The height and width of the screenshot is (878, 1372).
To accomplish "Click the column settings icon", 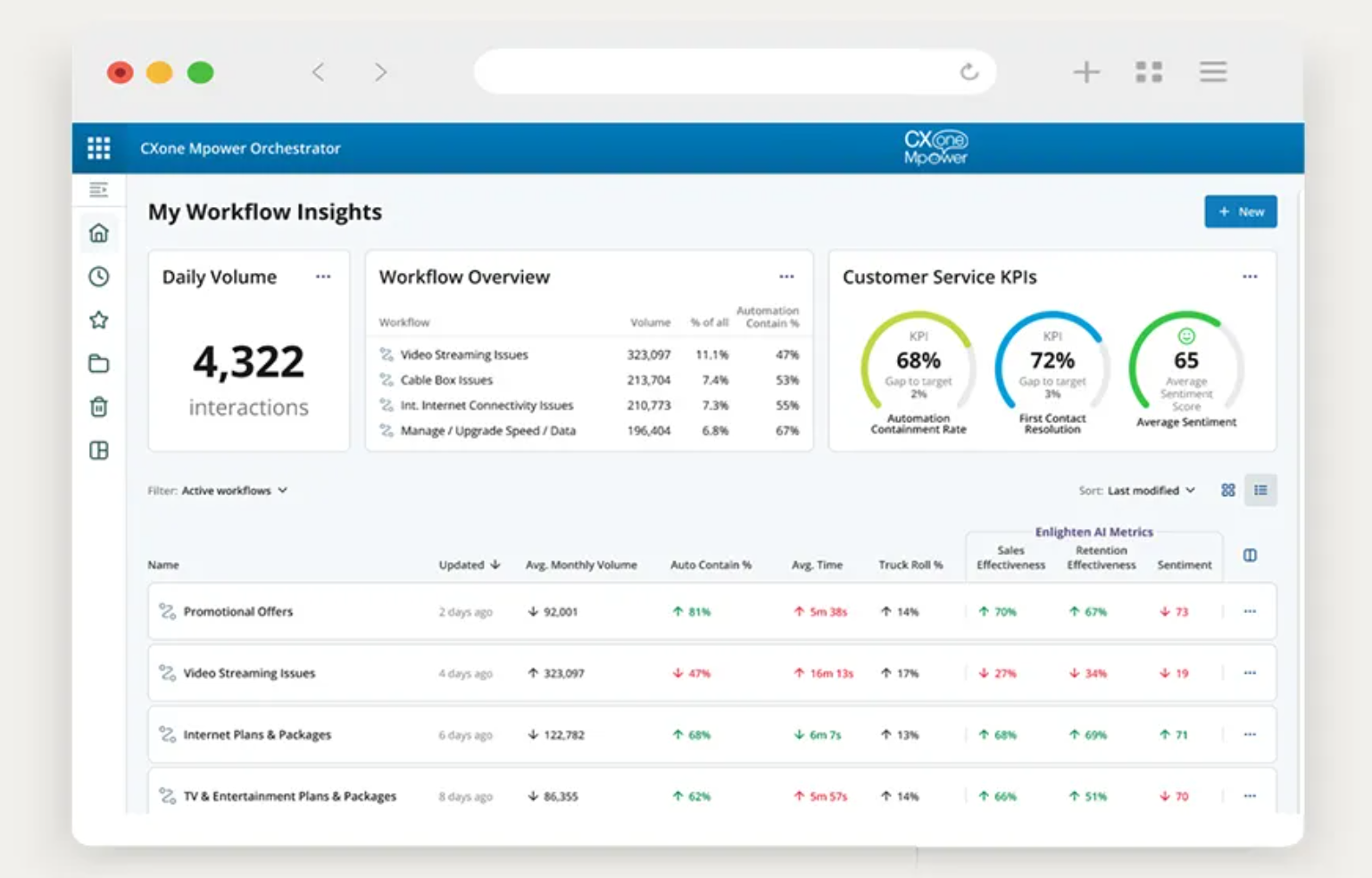I will tap(1250, 555).
